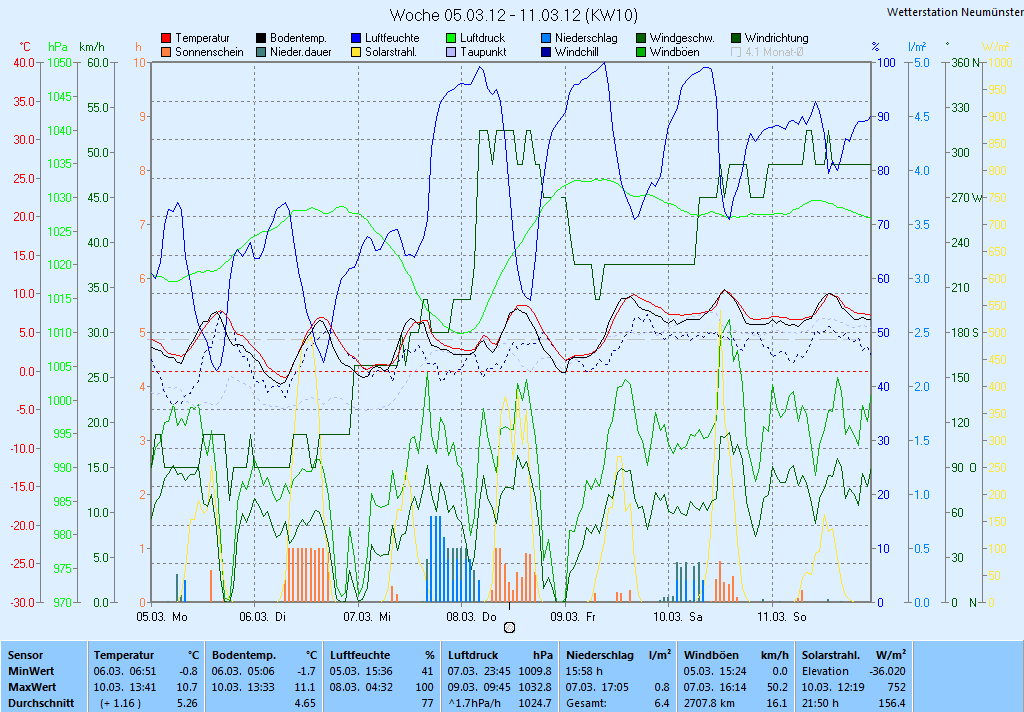1024x712 pixels.
Task: Click the moon phase icon below the axis
Action: click(510, 627)
